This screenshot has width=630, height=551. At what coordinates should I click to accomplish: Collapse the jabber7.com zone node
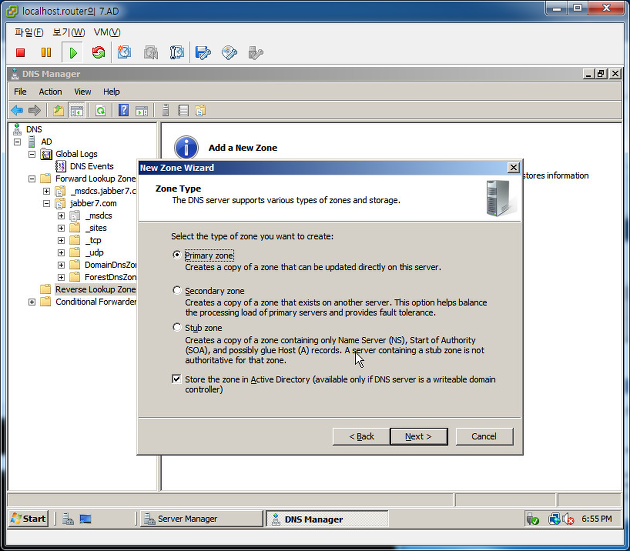(x=47, y=203)
